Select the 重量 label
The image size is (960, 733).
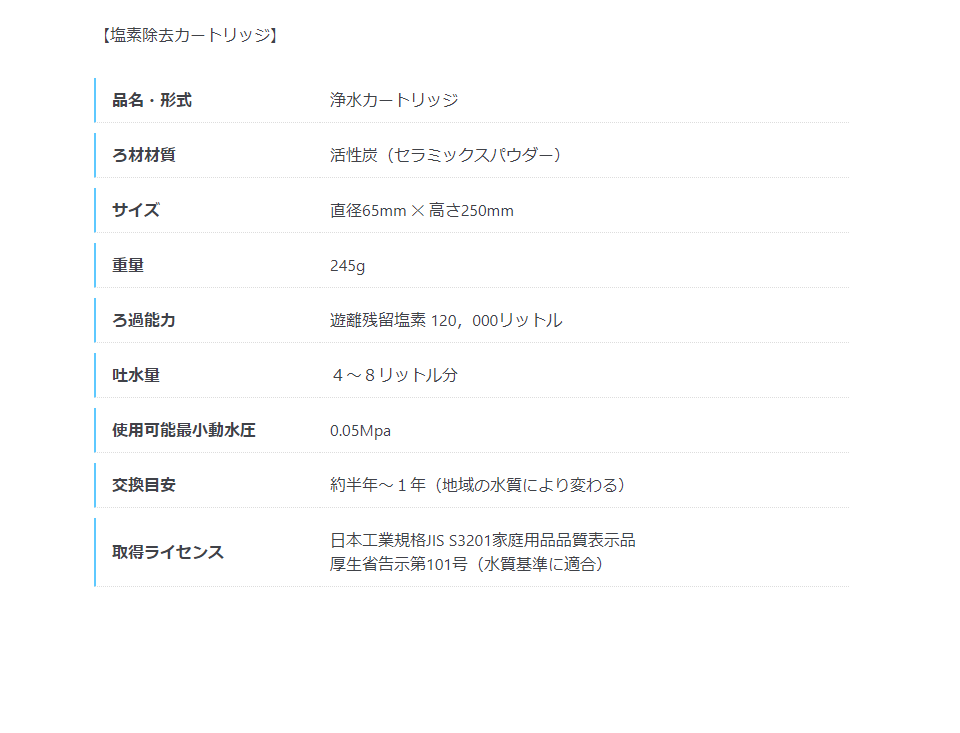click(128, 265)
